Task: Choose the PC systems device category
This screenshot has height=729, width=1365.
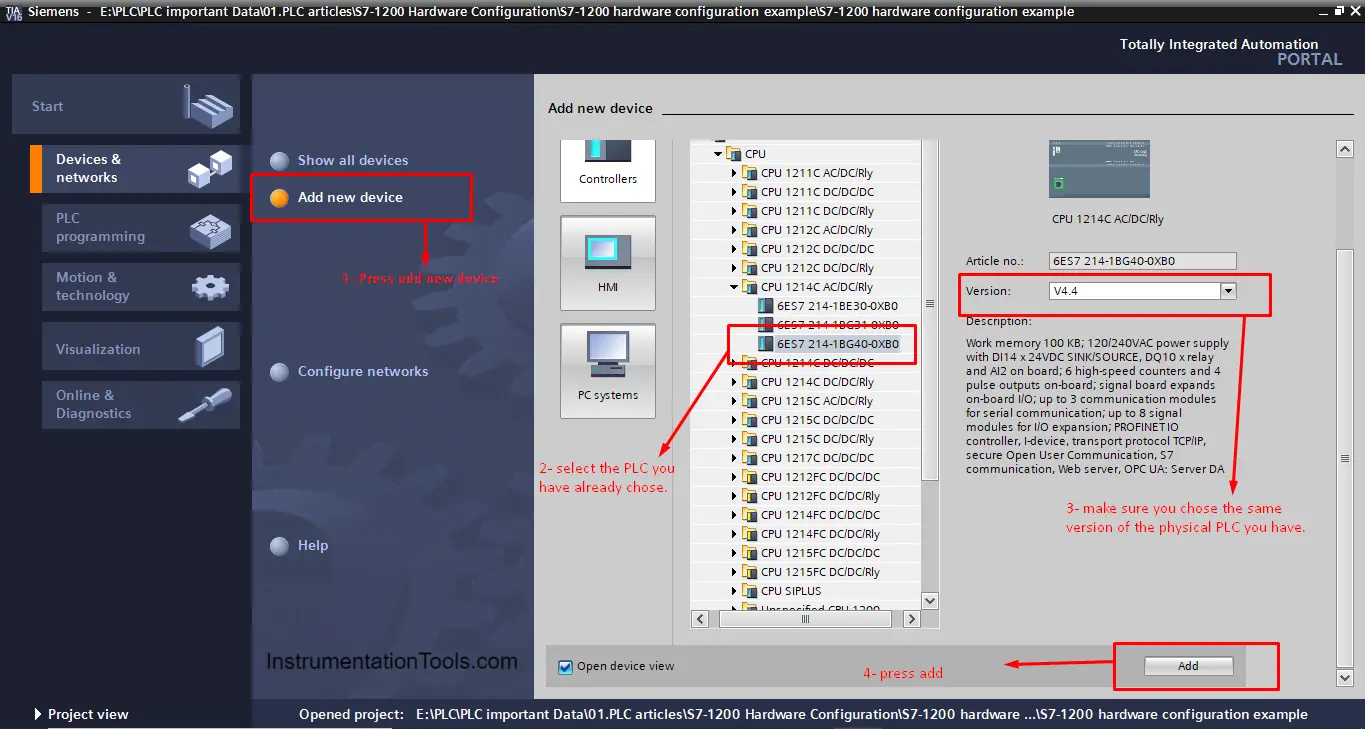Action: click(608, 369)
